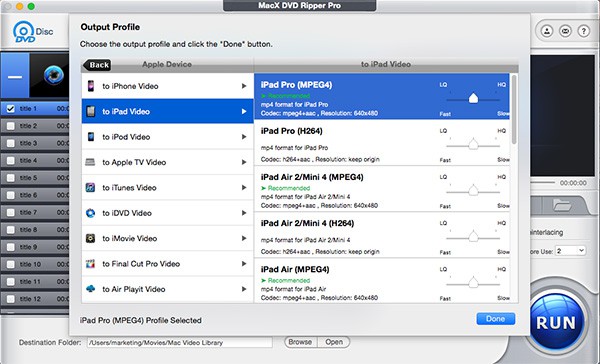Adjust iPad Air 2/Mini 4 (H264) quality slider
The image size is (600, 364).
coord(473,237)
